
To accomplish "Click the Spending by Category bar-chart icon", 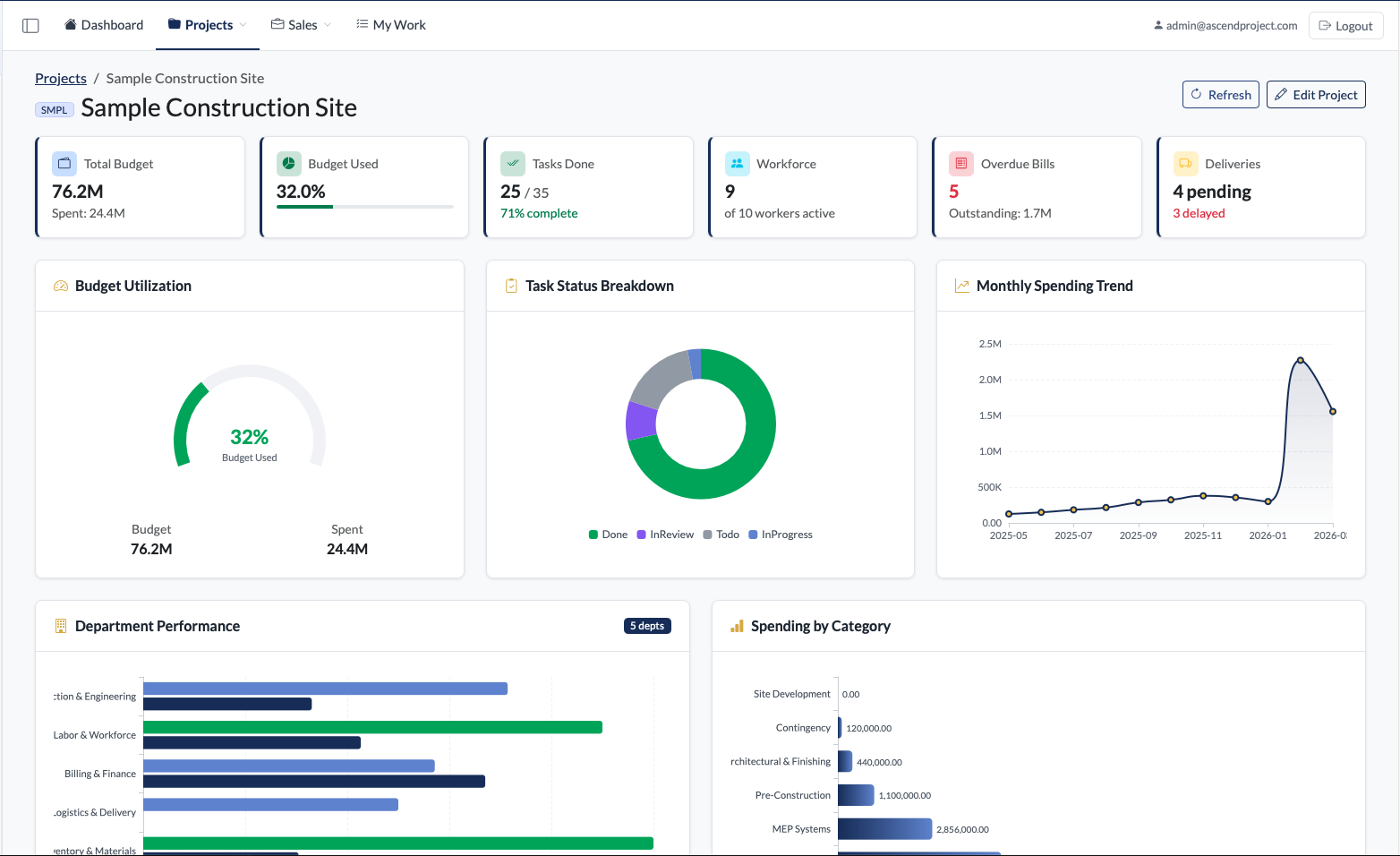I will [737, 626].
